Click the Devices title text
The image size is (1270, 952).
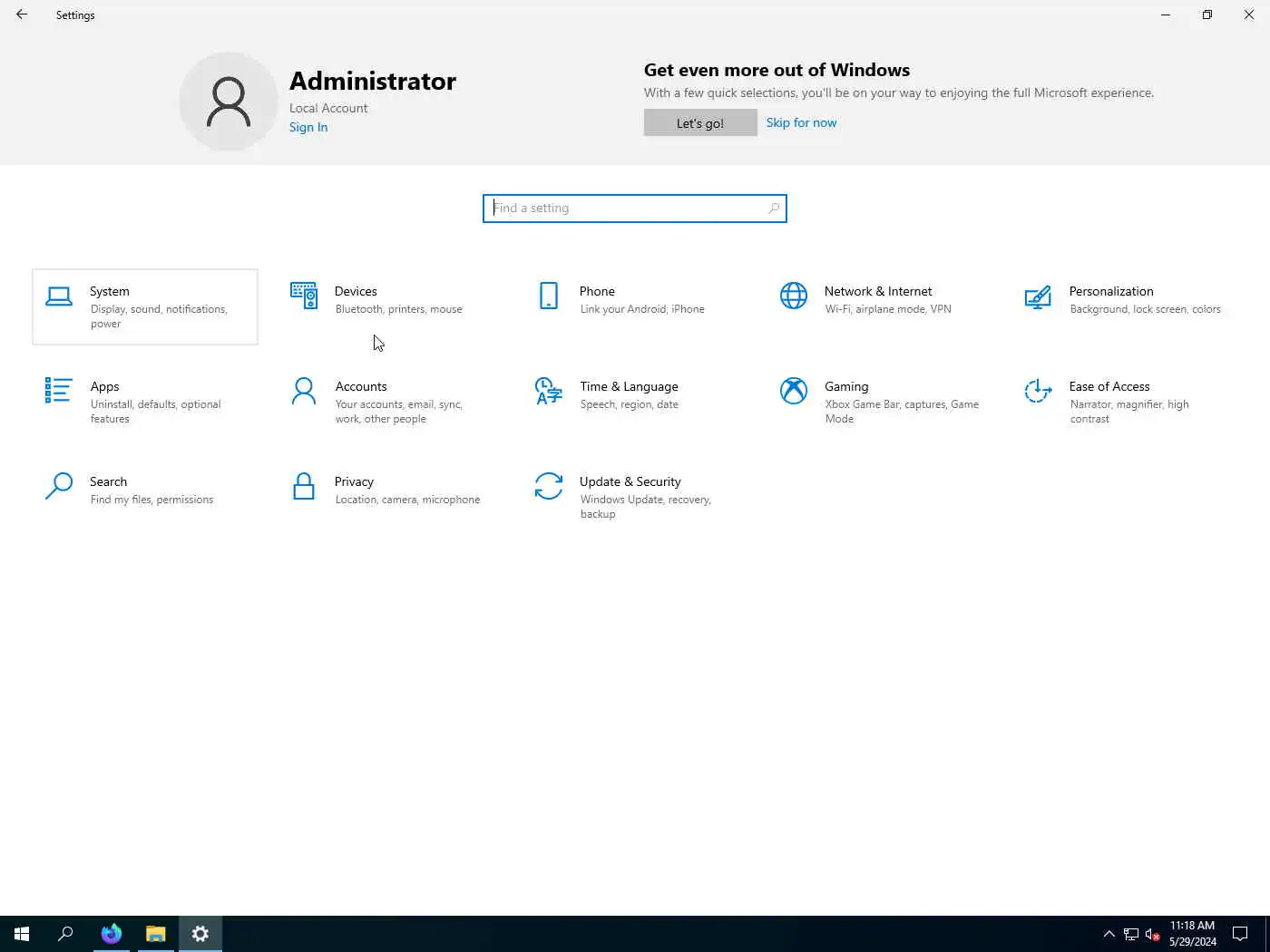356,291
